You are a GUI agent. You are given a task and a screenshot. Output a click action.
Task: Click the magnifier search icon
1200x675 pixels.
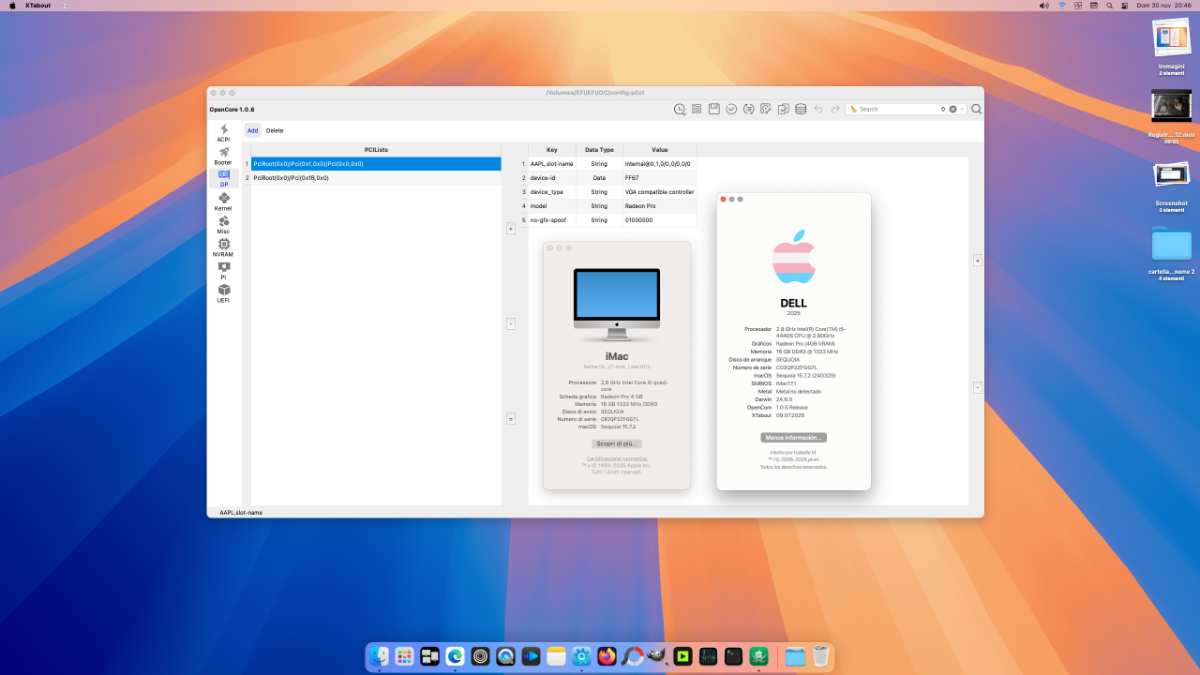(977, 109)
